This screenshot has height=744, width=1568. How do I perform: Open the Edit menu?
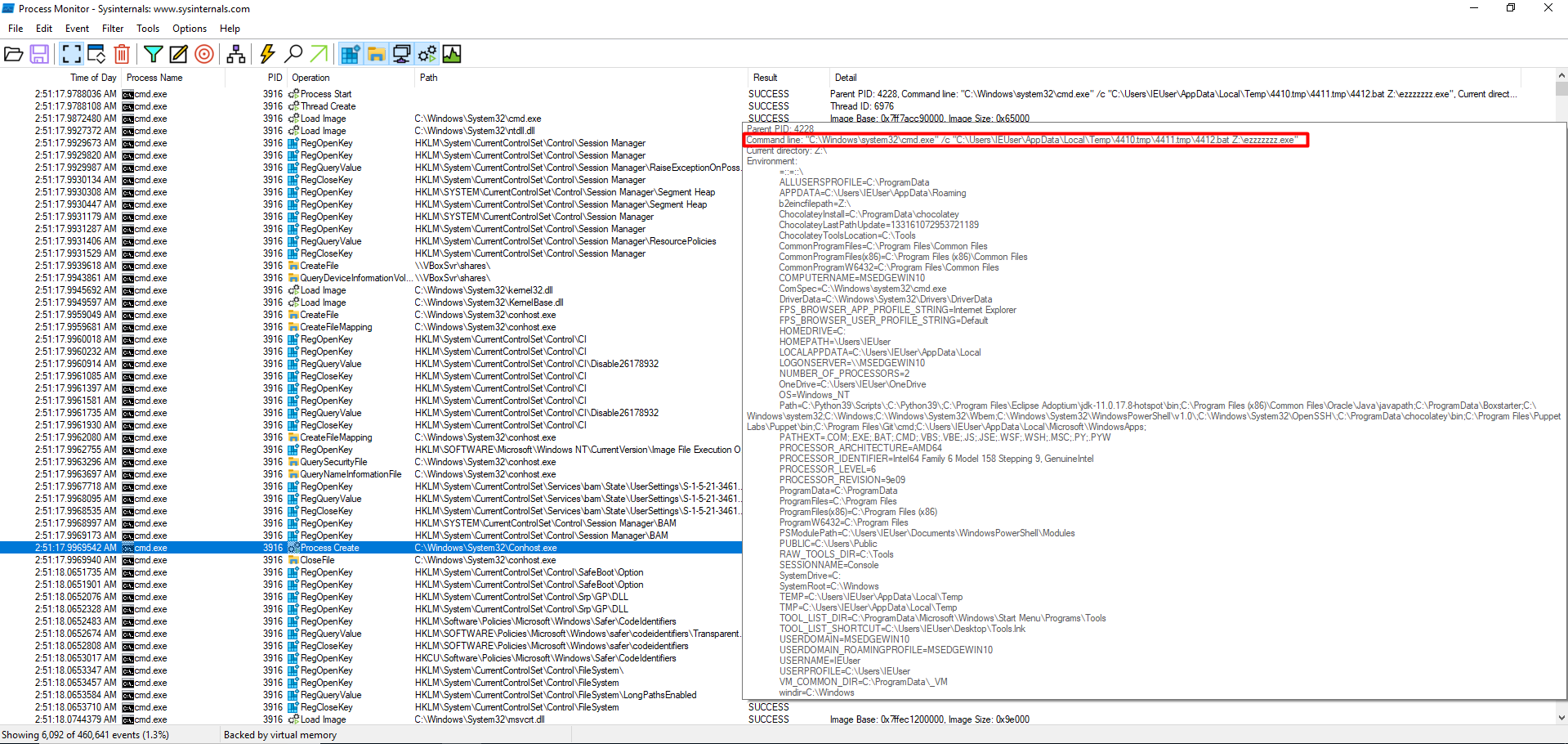tap(44, 29)
